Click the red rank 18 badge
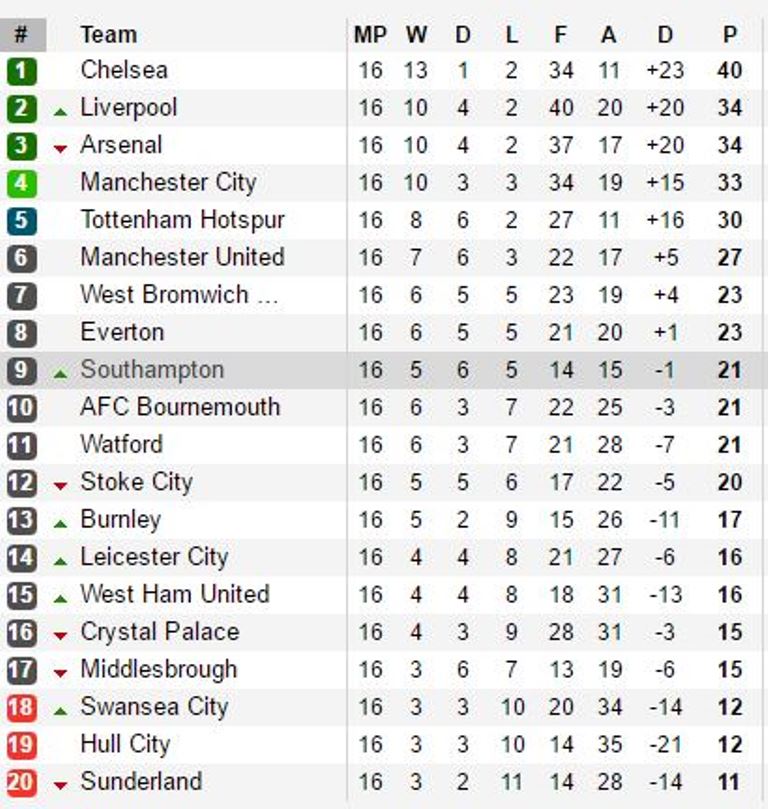The image size is (768, 809). click(21, 708)
